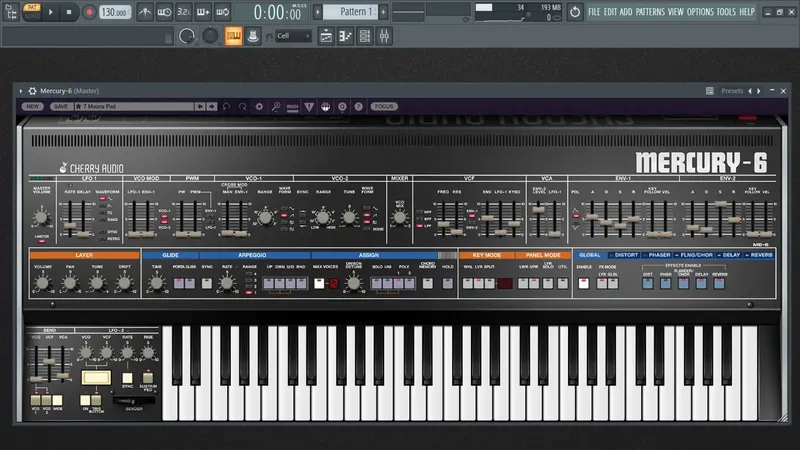
Task: Toggle the ASSIGN HOLD button
Action: coord(447,283)
